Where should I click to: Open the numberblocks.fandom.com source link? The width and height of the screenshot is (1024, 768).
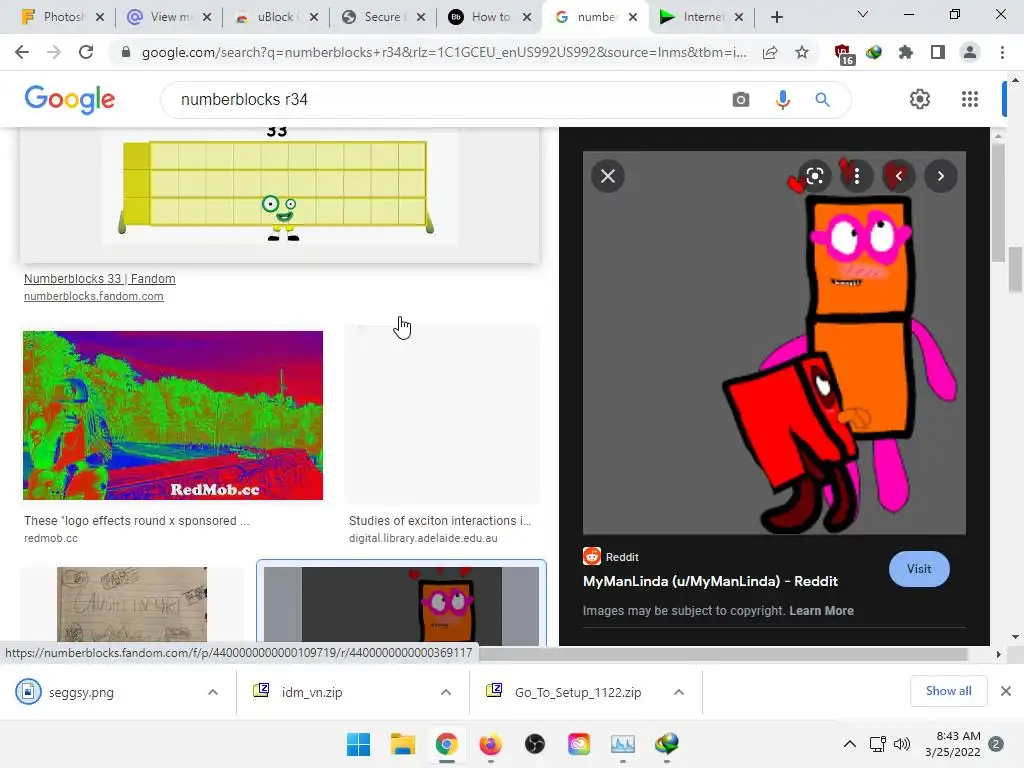[x=94, y=296]
